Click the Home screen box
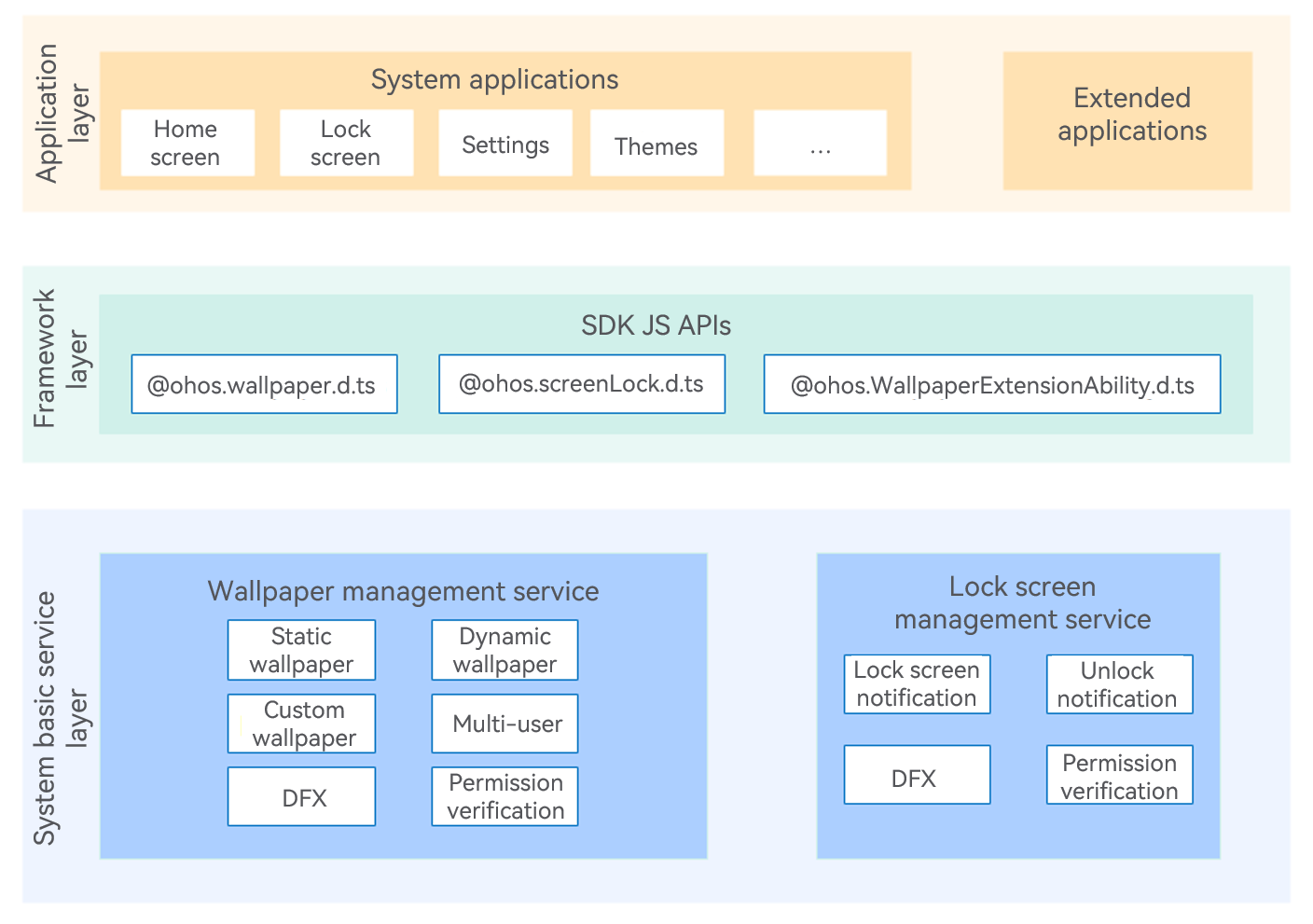The height and width of the screenshot is (924, 1313). tap(187, 143)
